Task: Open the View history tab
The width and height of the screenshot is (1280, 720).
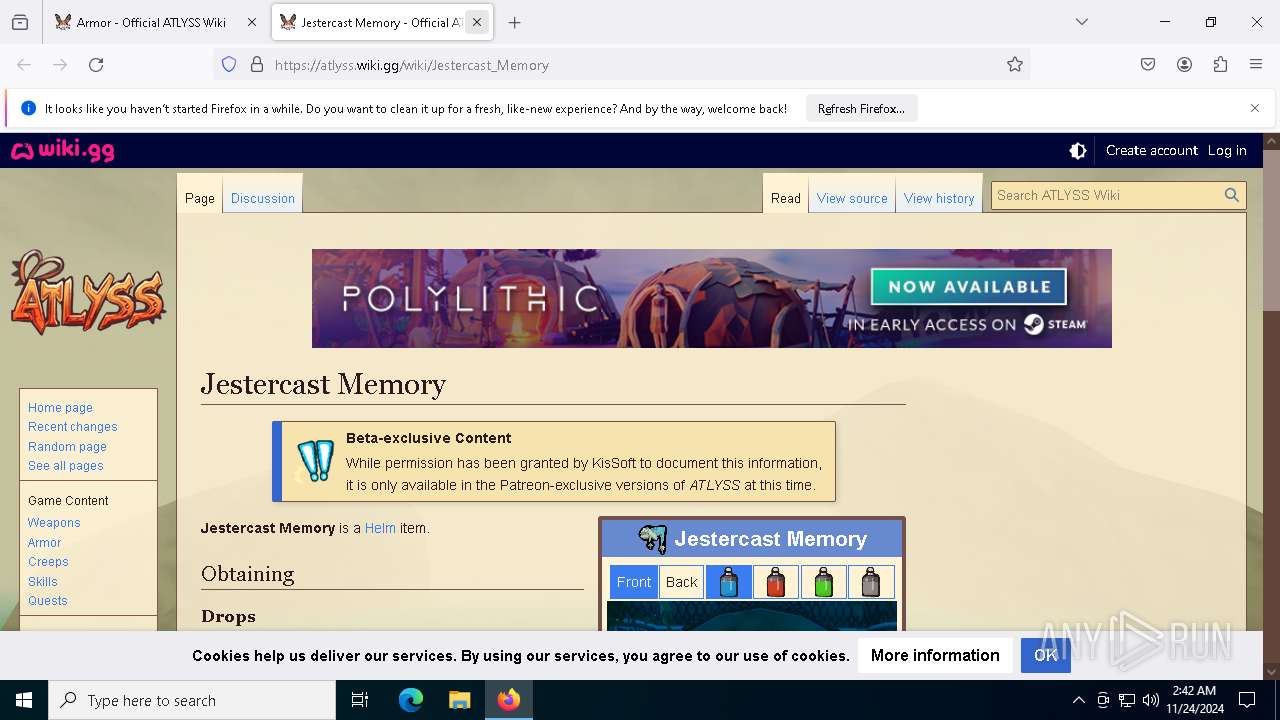Action: pos(939,198)
